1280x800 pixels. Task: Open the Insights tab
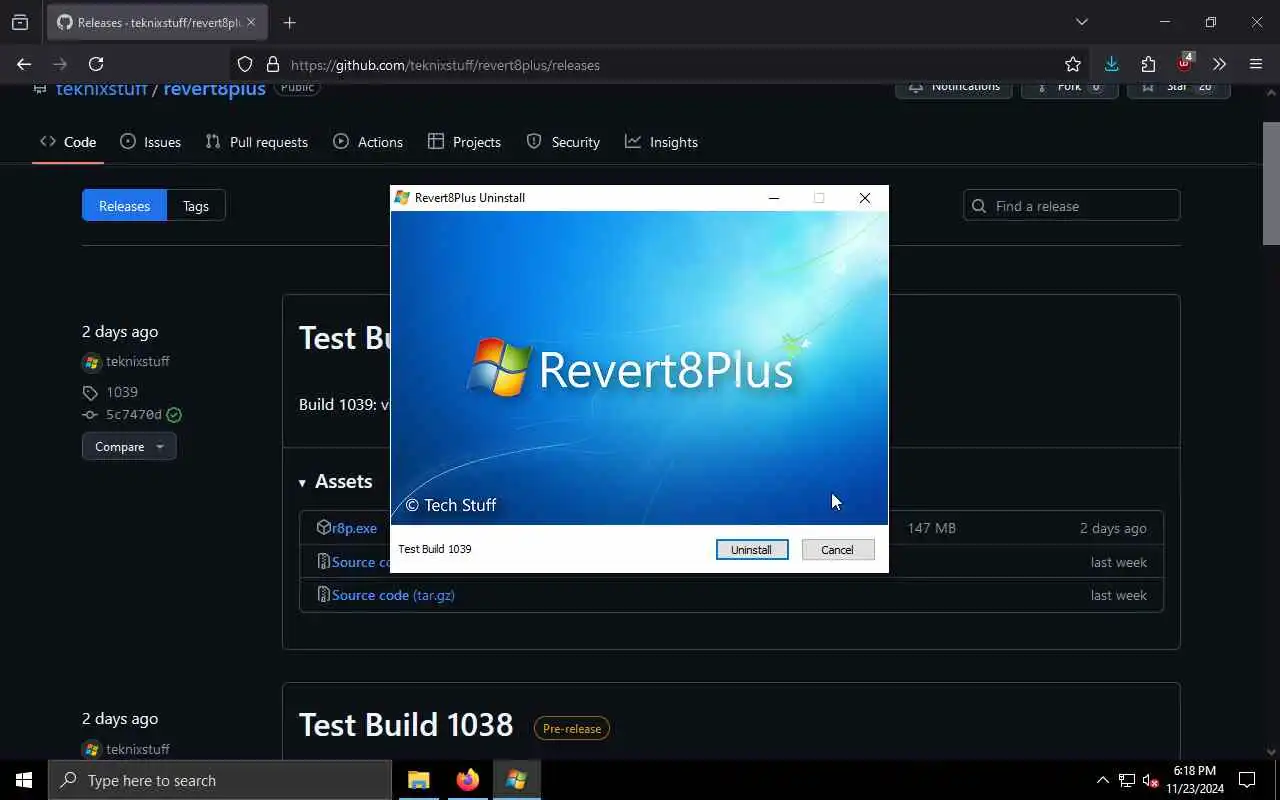point(661,142)
